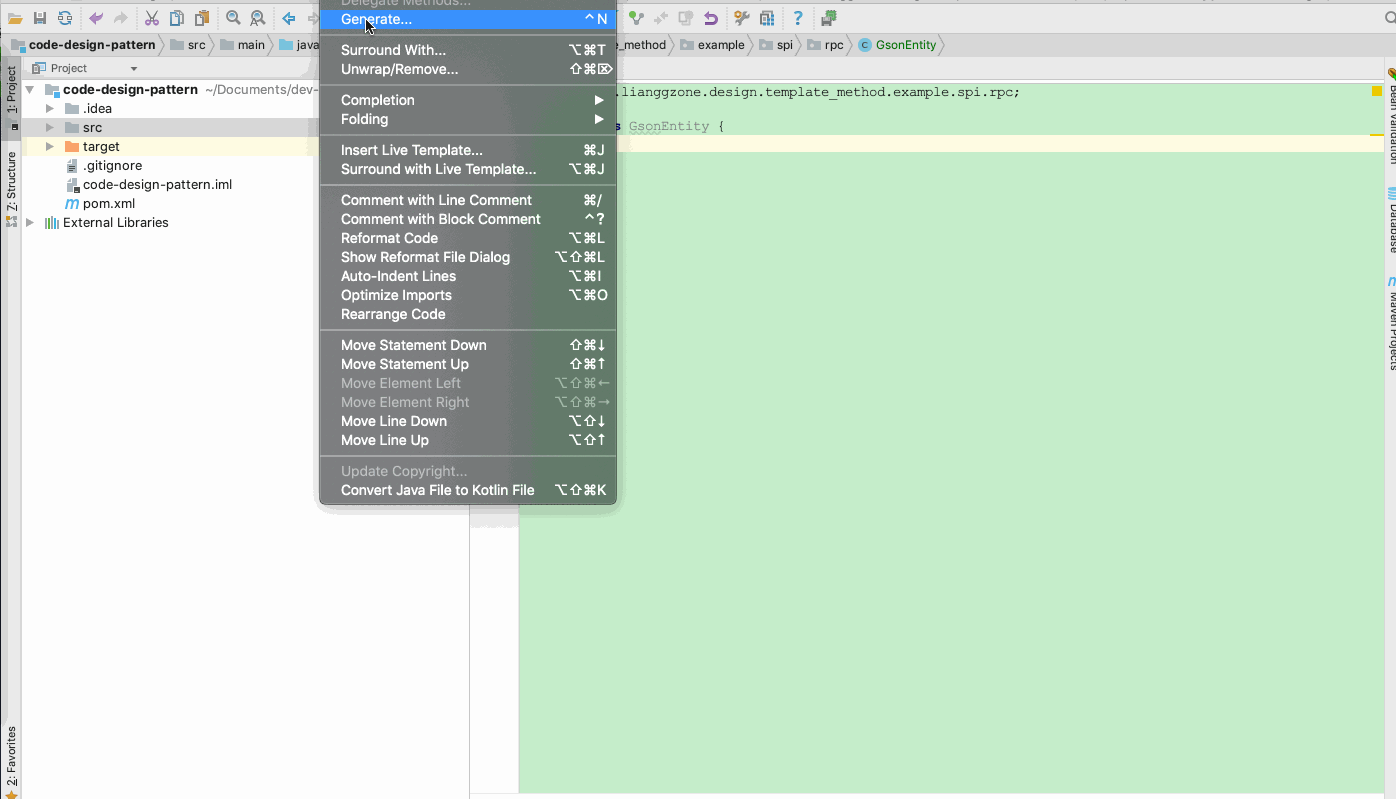Toggle the Structure tool window tab
This screenshot has height=799, width=1396.
[x=11, y=182]
